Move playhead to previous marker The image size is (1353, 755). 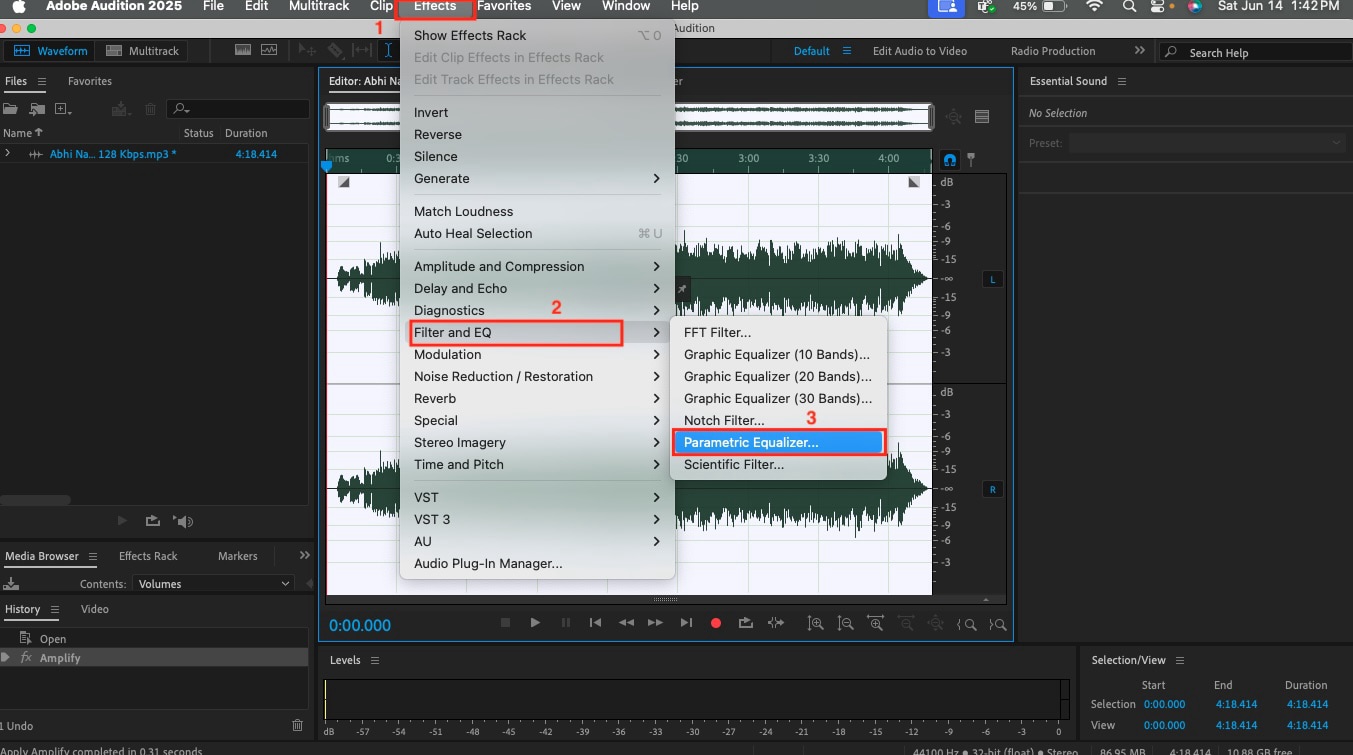pos(595,623)
